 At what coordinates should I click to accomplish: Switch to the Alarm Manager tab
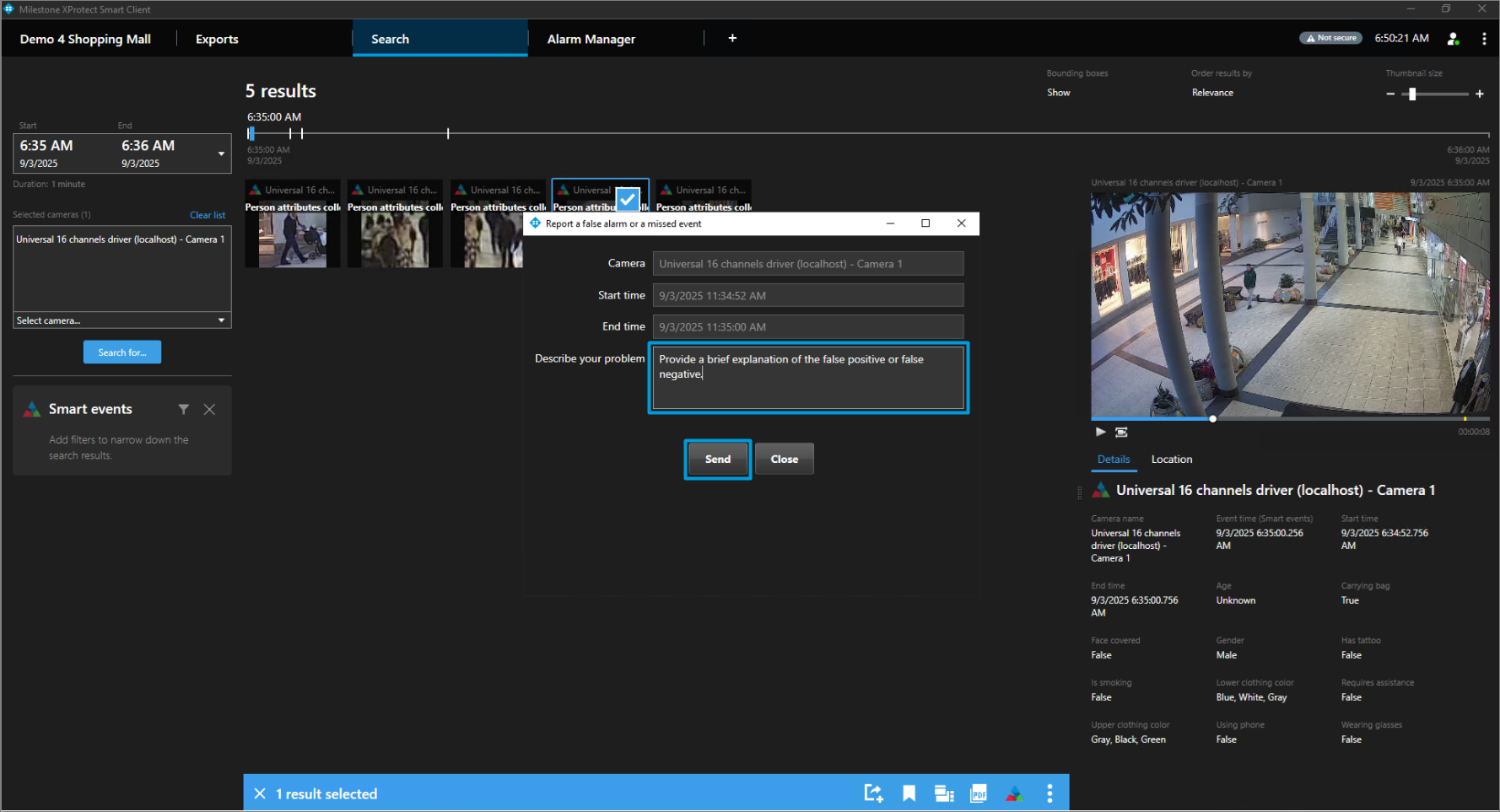[591, 39]
